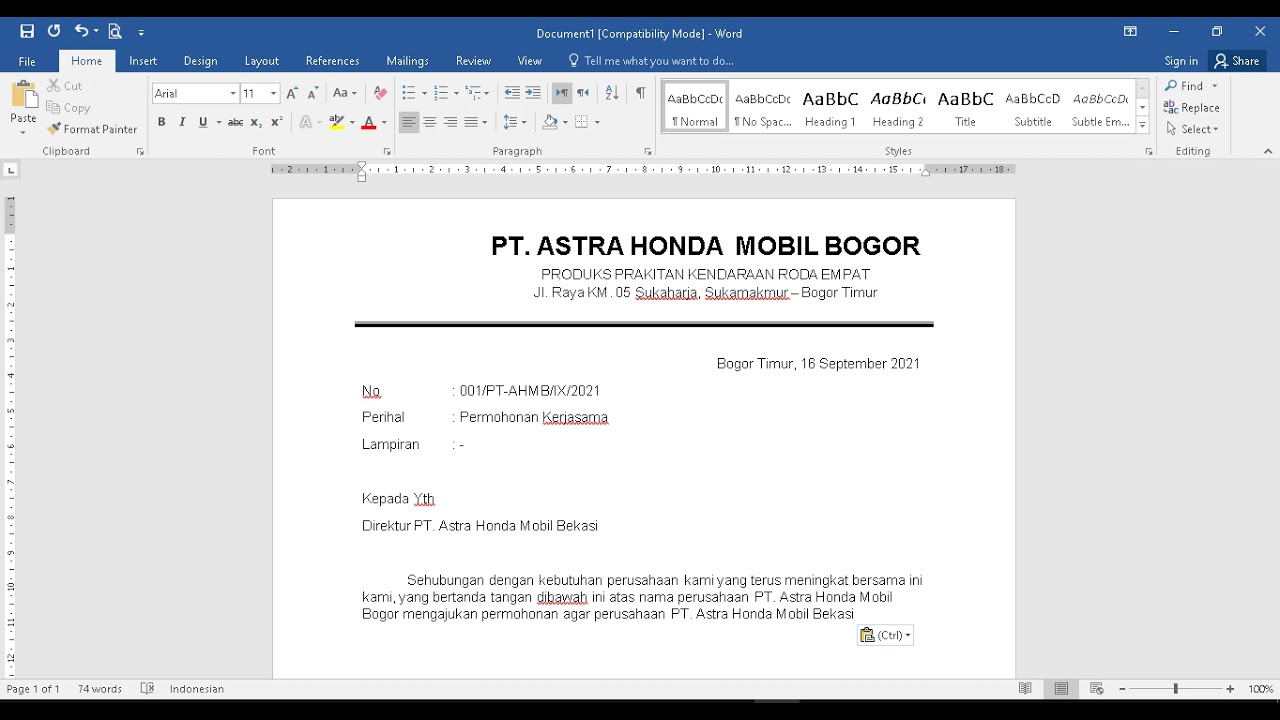
Task: Apply the yellow text highlight color
Action: click(x=337, y=122)
